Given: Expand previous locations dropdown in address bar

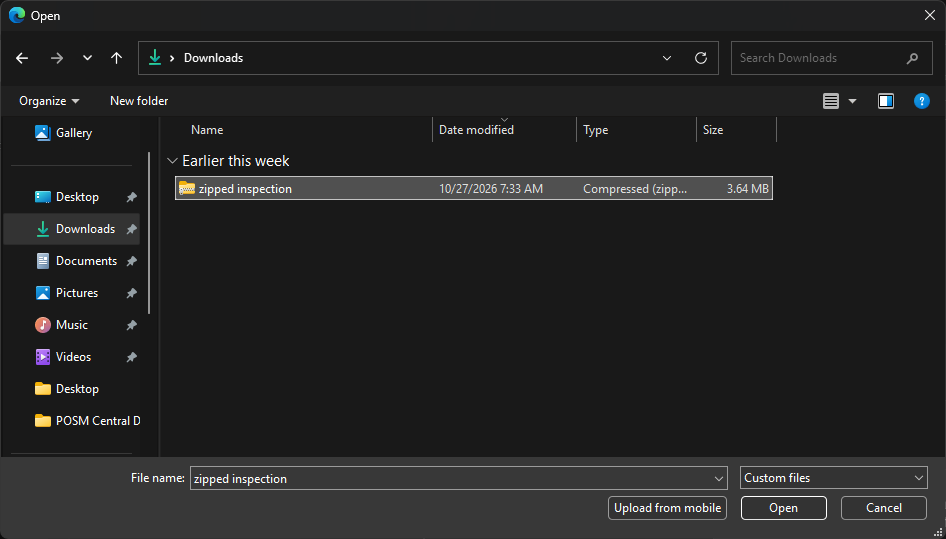Looking at the screenshot, I should coord(667,58).
